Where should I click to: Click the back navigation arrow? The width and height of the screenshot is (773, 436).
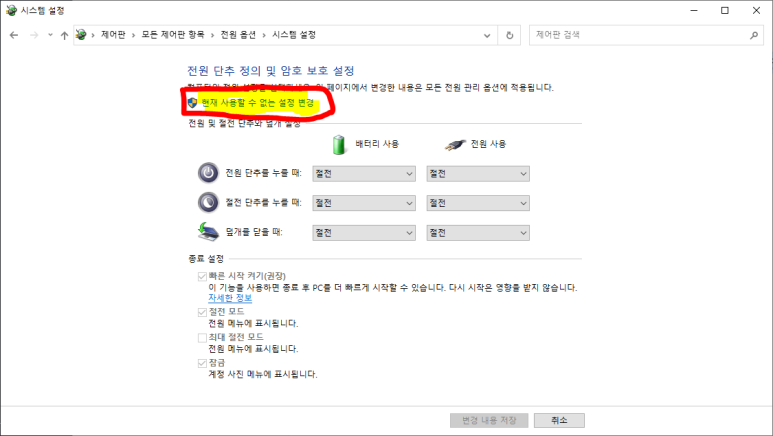coord(14,35)
